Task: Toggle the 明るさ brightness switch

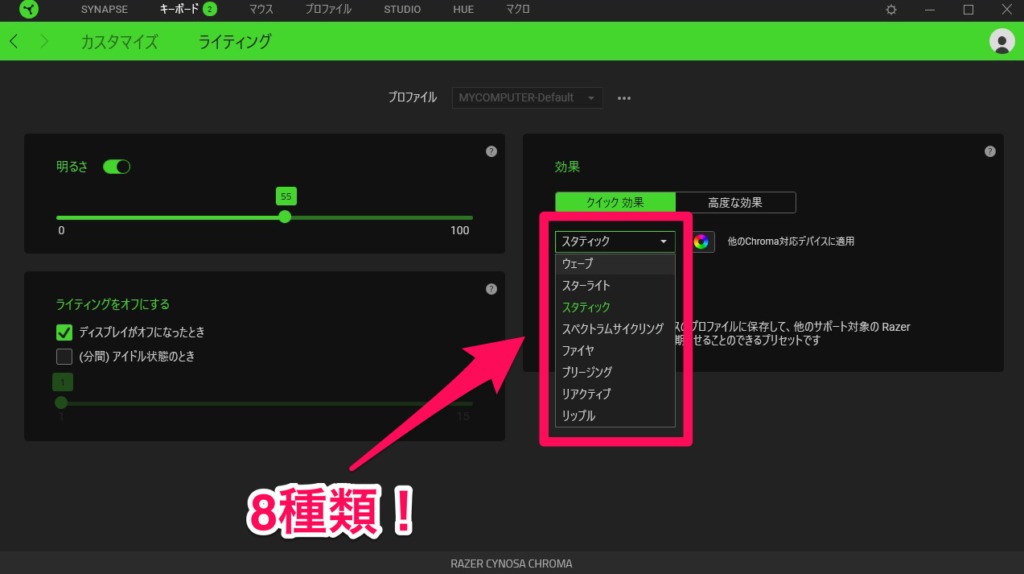Action: [x=116, y=167]
